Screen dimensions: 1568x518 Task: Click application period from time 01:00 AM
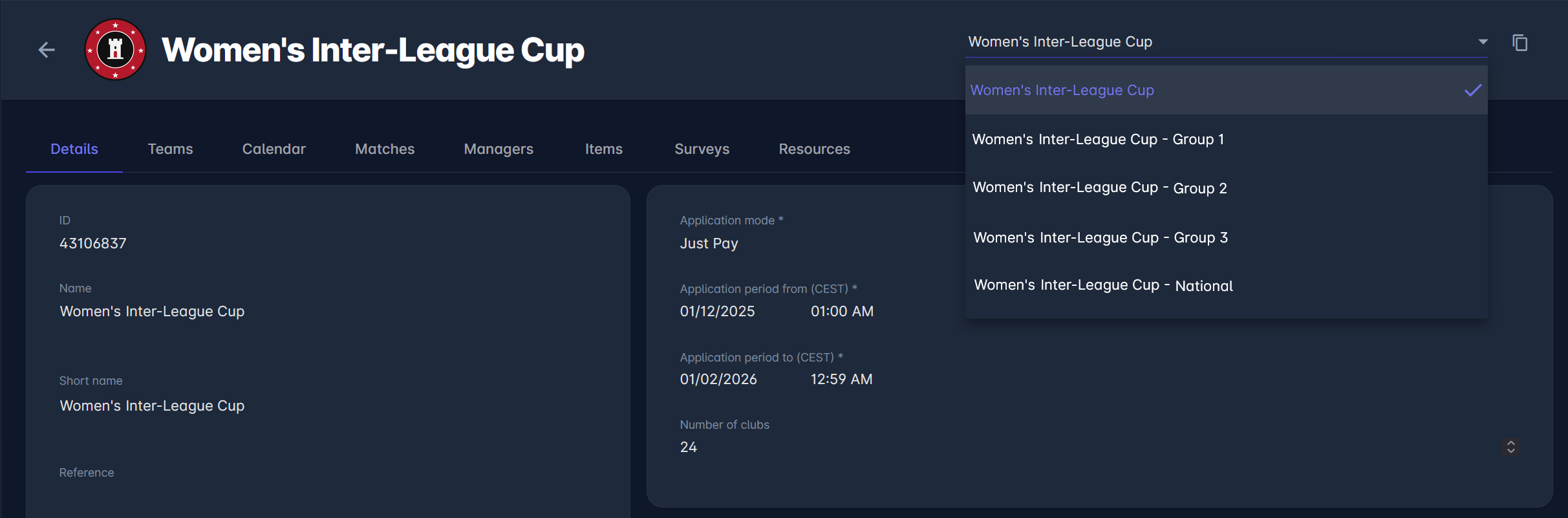coord(842,311)
